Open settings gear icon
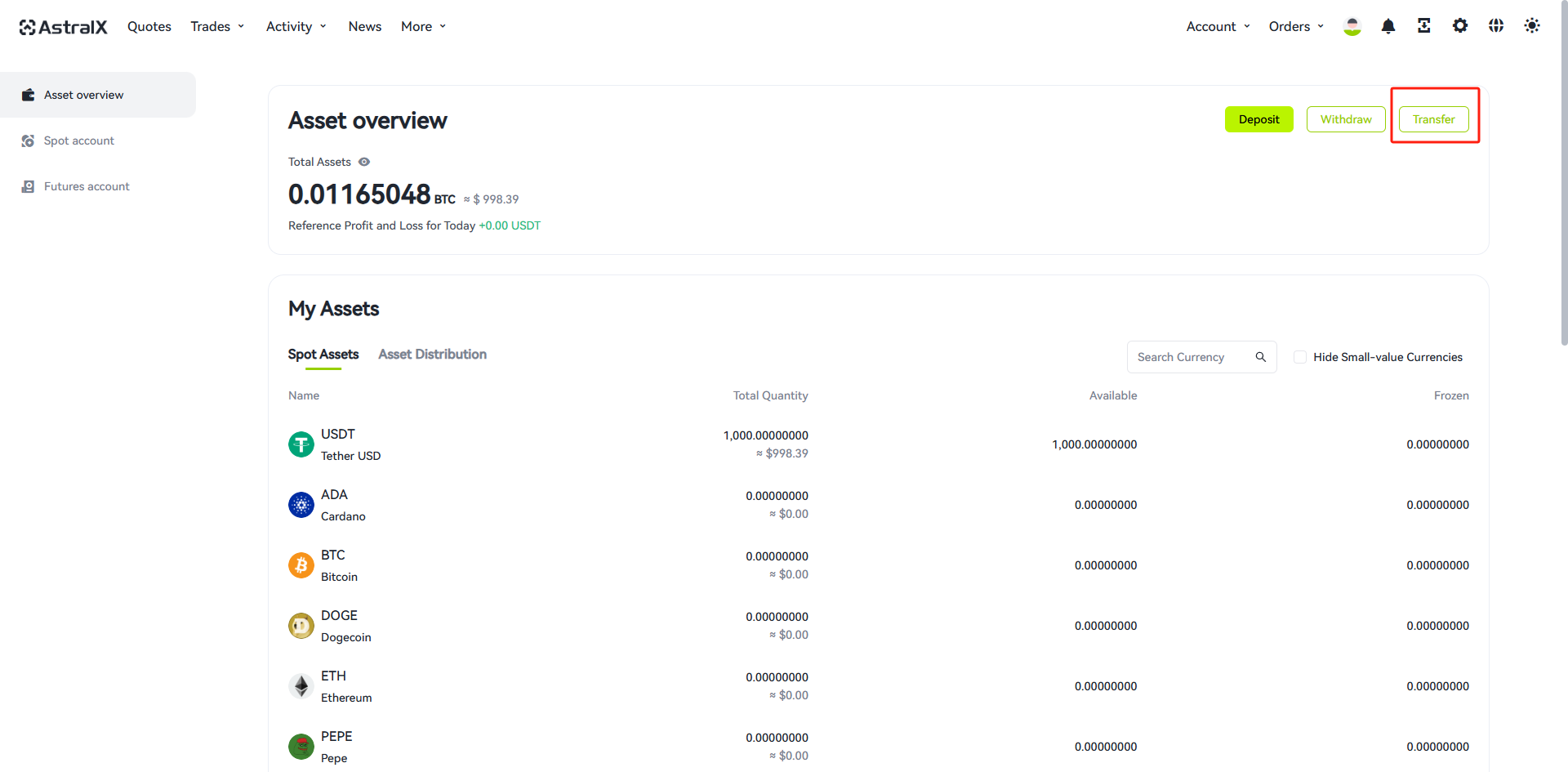 [1460, 26]
